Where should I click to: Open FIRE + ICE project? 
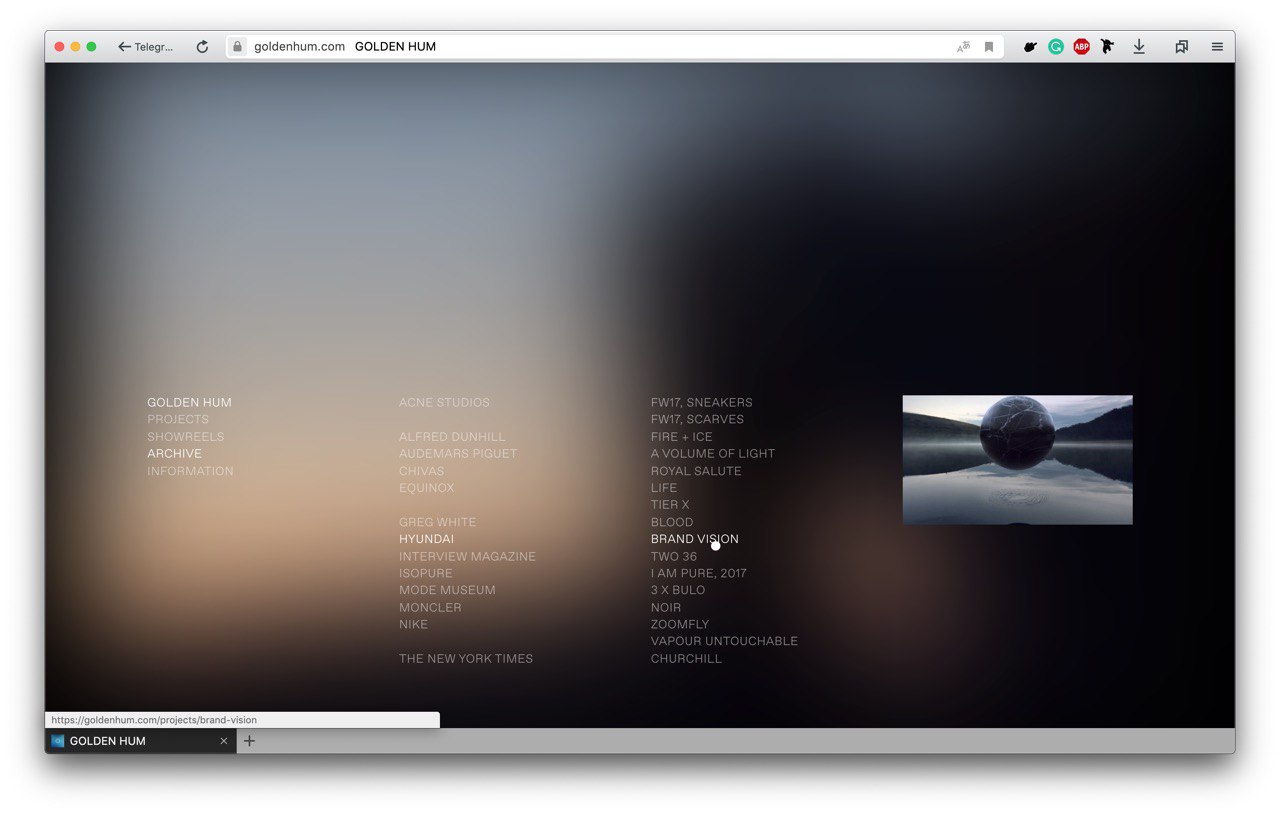pyautogui.click(x=682, y=437)
